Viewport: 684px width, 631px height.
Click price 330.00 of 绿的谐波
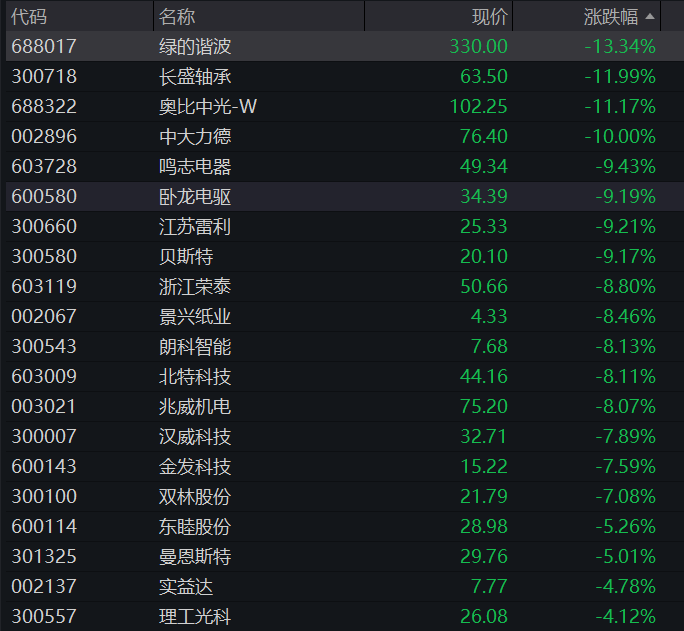tap(479, 46)
